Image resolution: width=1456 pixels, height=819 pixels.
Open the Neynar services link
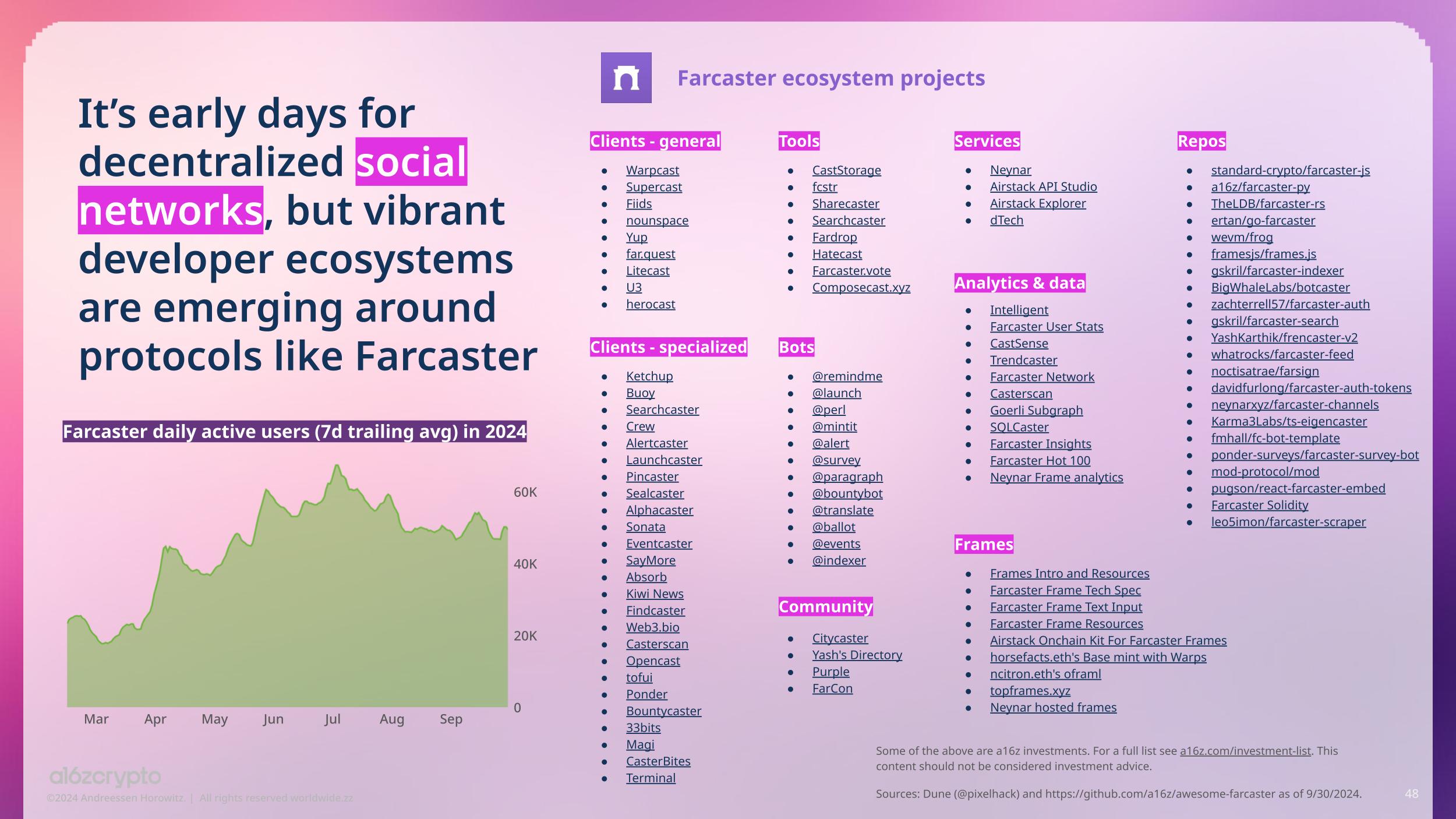pyautogui.click(x=1010, y=170)
